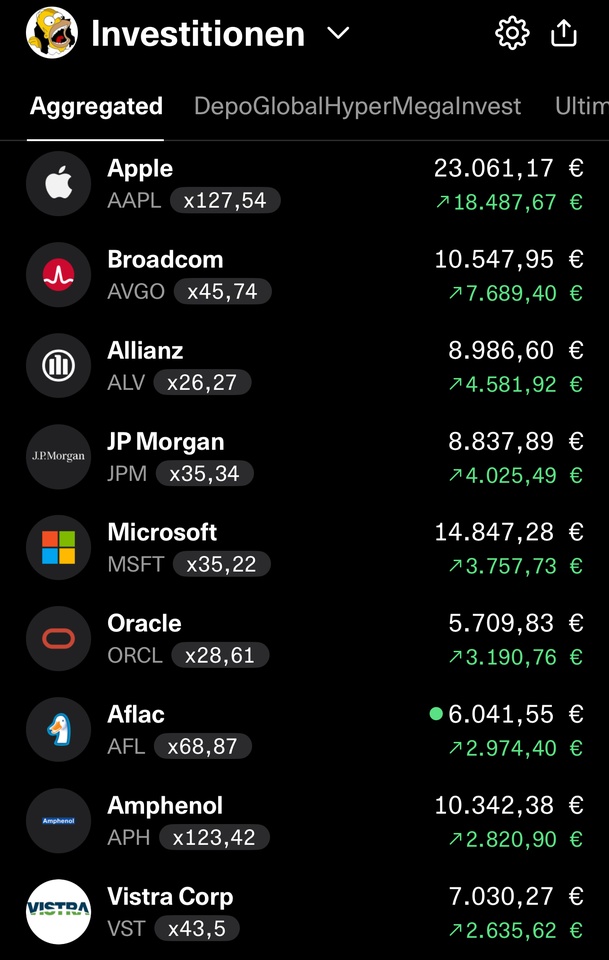
Task: Open the JP Morgan position row
Action: coord(304,457)
